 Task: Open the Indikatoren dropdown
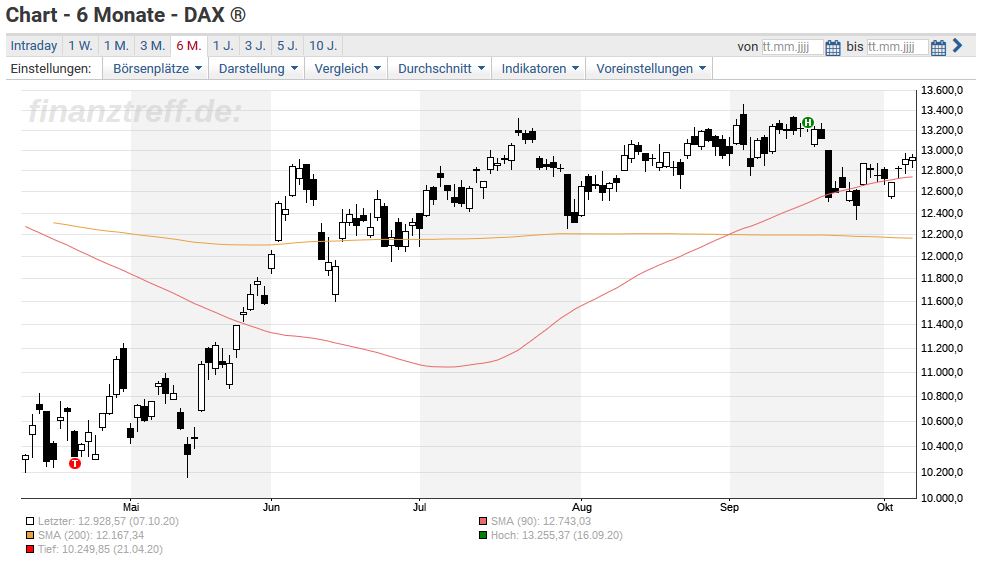click(540, 69)
